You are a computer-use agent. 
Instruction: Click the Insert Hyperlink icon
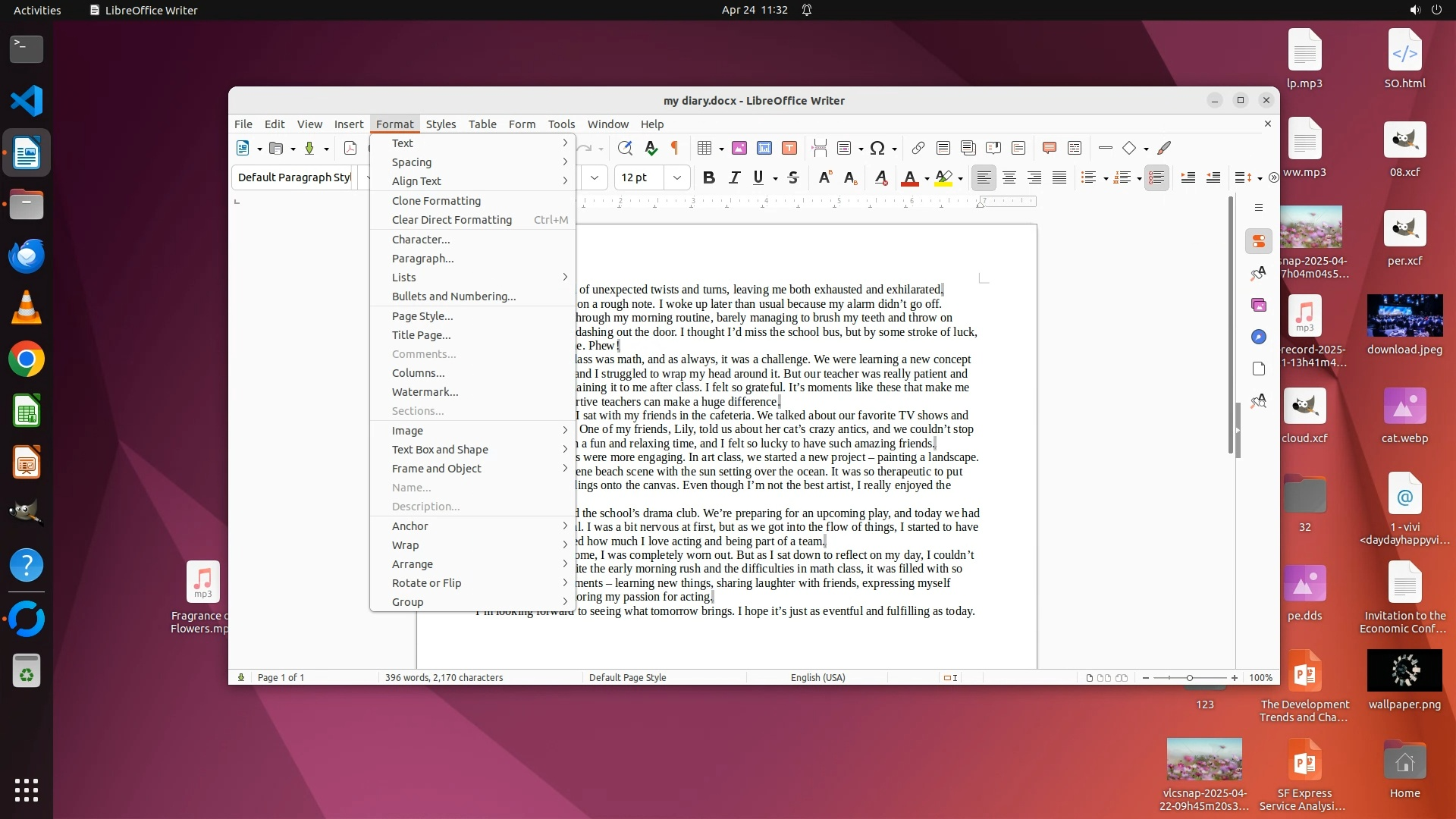coord(918,148)
